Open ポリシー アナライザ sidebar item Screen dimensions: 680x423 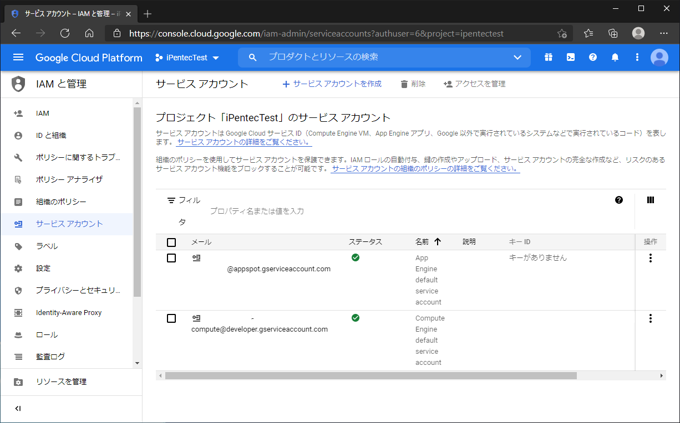67,180
